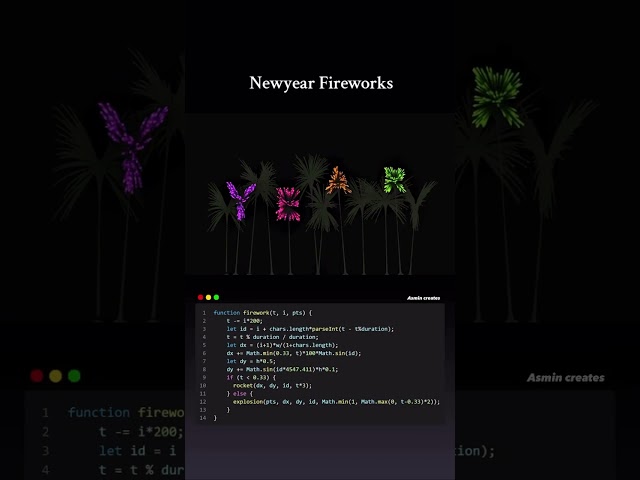Select the line starting "explosion(pts, dx, dy, id"
Viewport: 640px width, 480px height.
click(336, 402)
